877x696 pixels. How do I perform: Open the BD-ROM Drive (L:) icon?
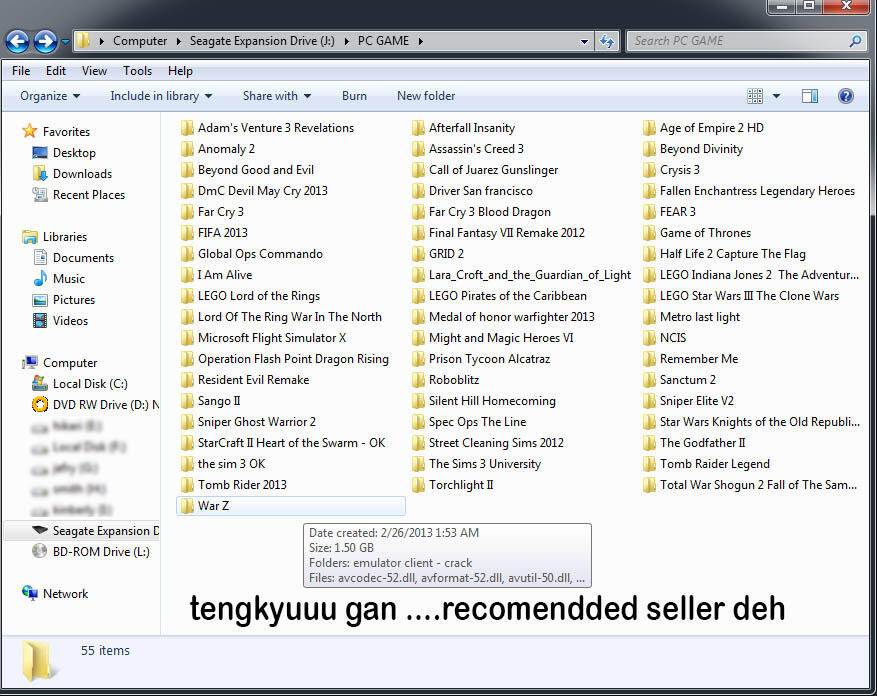point(40,551)
